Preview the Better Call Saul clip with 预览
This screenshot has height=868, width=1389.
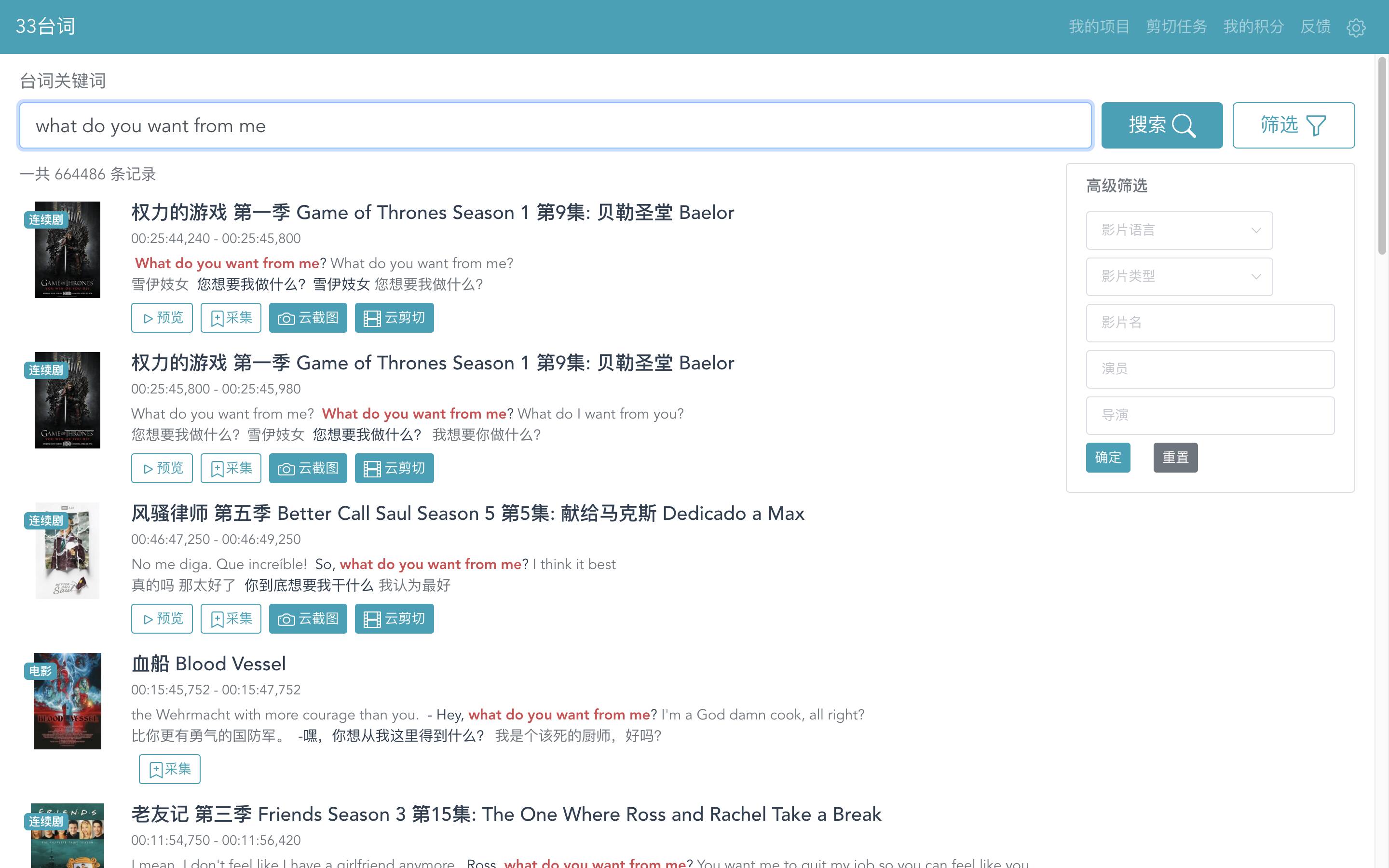162,619
